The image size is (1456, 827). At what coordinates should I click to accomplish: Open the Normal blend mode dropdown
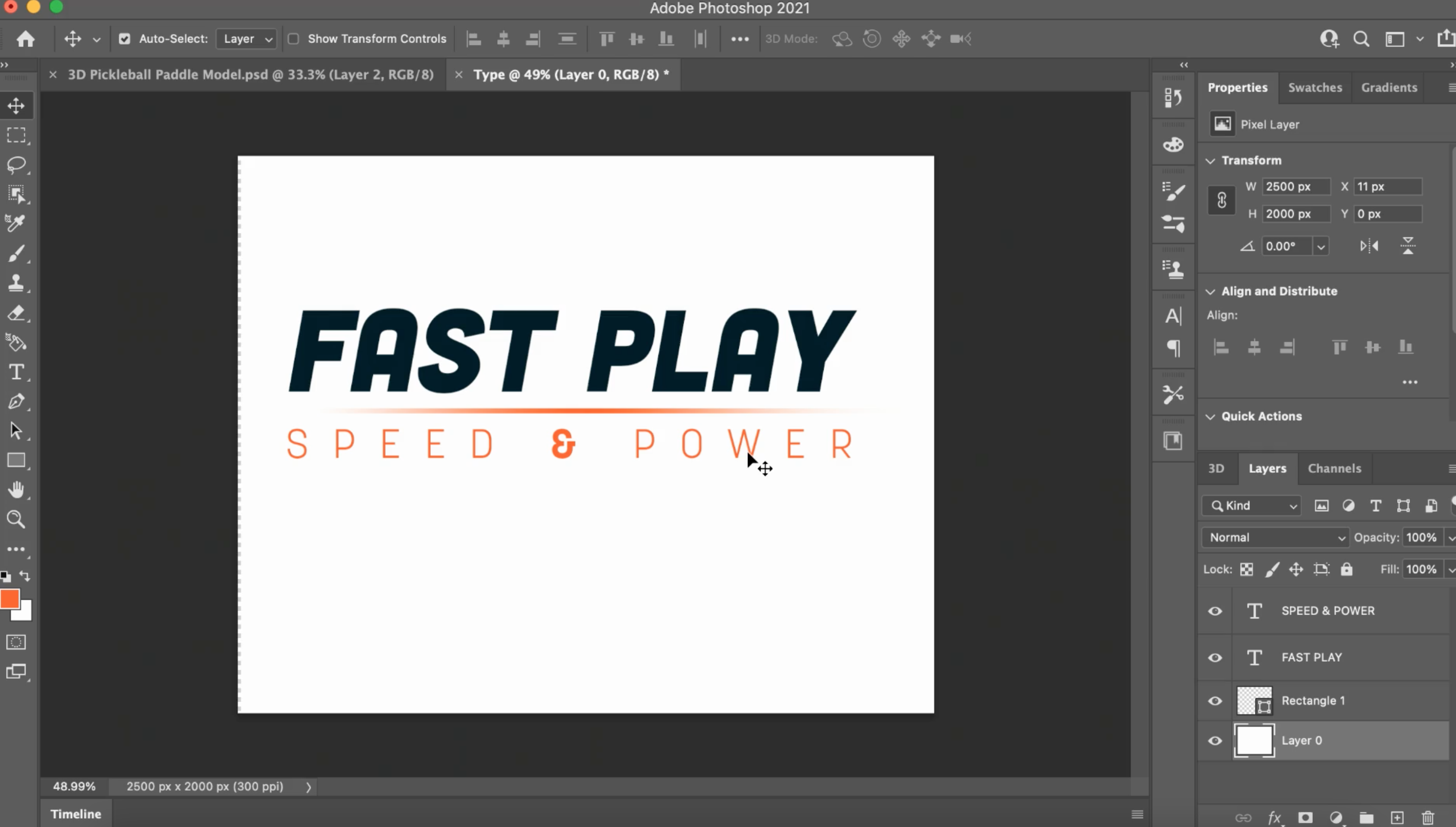1275,537
